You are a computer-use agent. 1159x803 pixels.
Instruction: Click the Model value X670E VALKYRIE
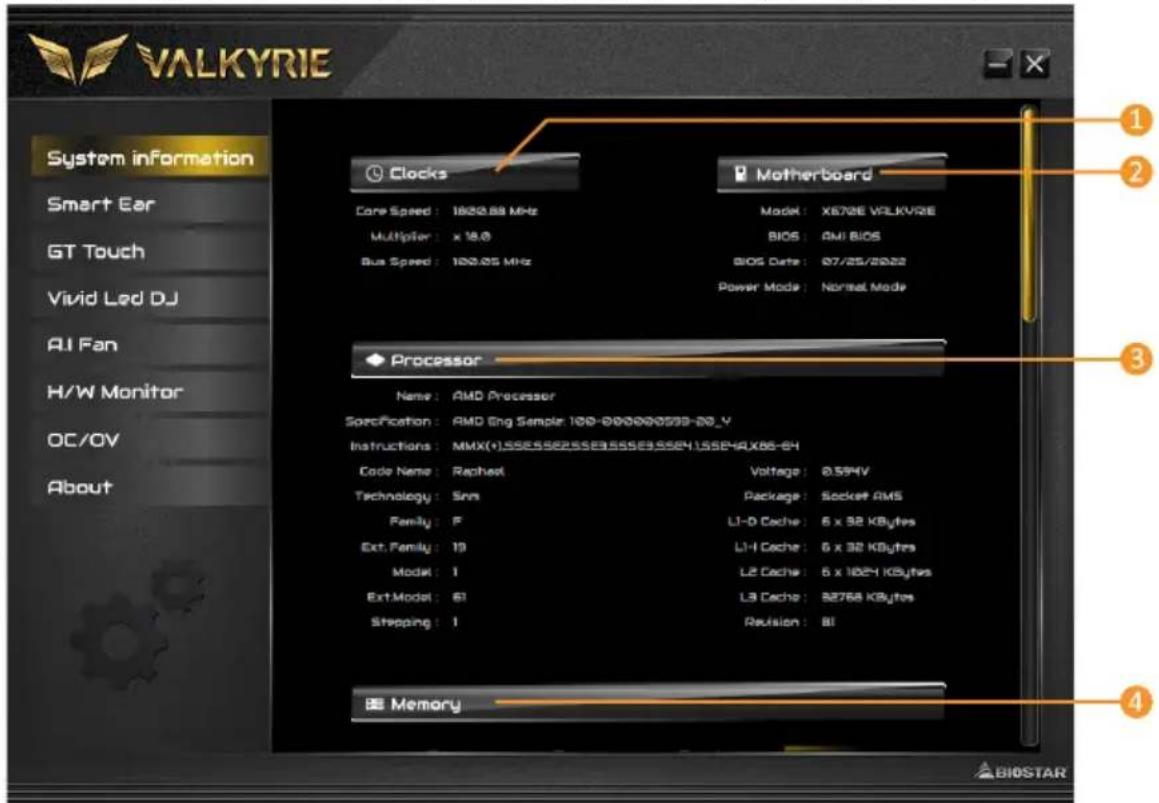tap(878, 211)
